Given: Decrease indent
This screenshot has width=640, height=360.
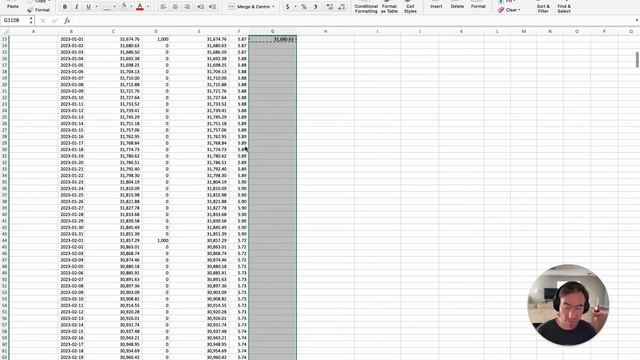Looking at the screenshot, I should (200, 7).
